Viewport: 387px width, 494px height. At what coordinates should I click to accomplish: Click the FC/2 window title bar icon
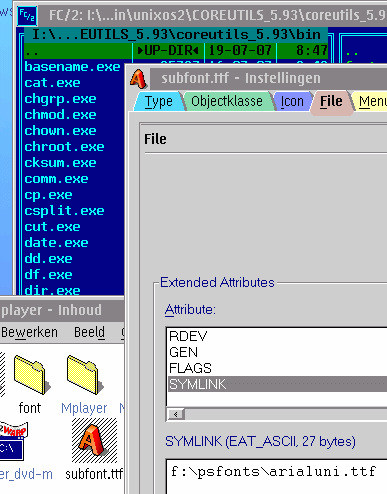(27, 15)
